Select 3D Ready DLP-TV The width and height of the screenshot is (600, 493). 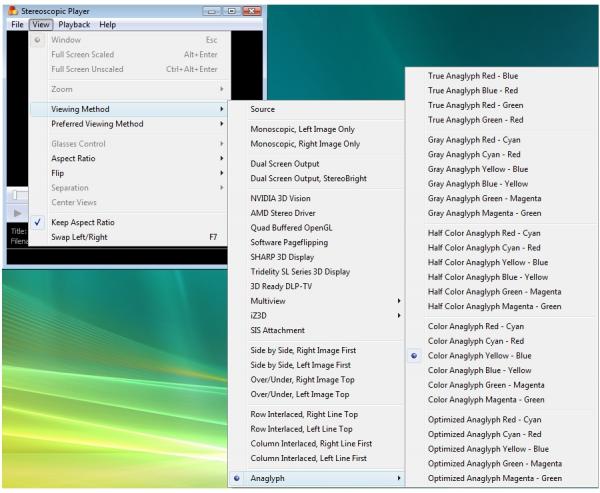pyautogui.click(x=316, y=286)
